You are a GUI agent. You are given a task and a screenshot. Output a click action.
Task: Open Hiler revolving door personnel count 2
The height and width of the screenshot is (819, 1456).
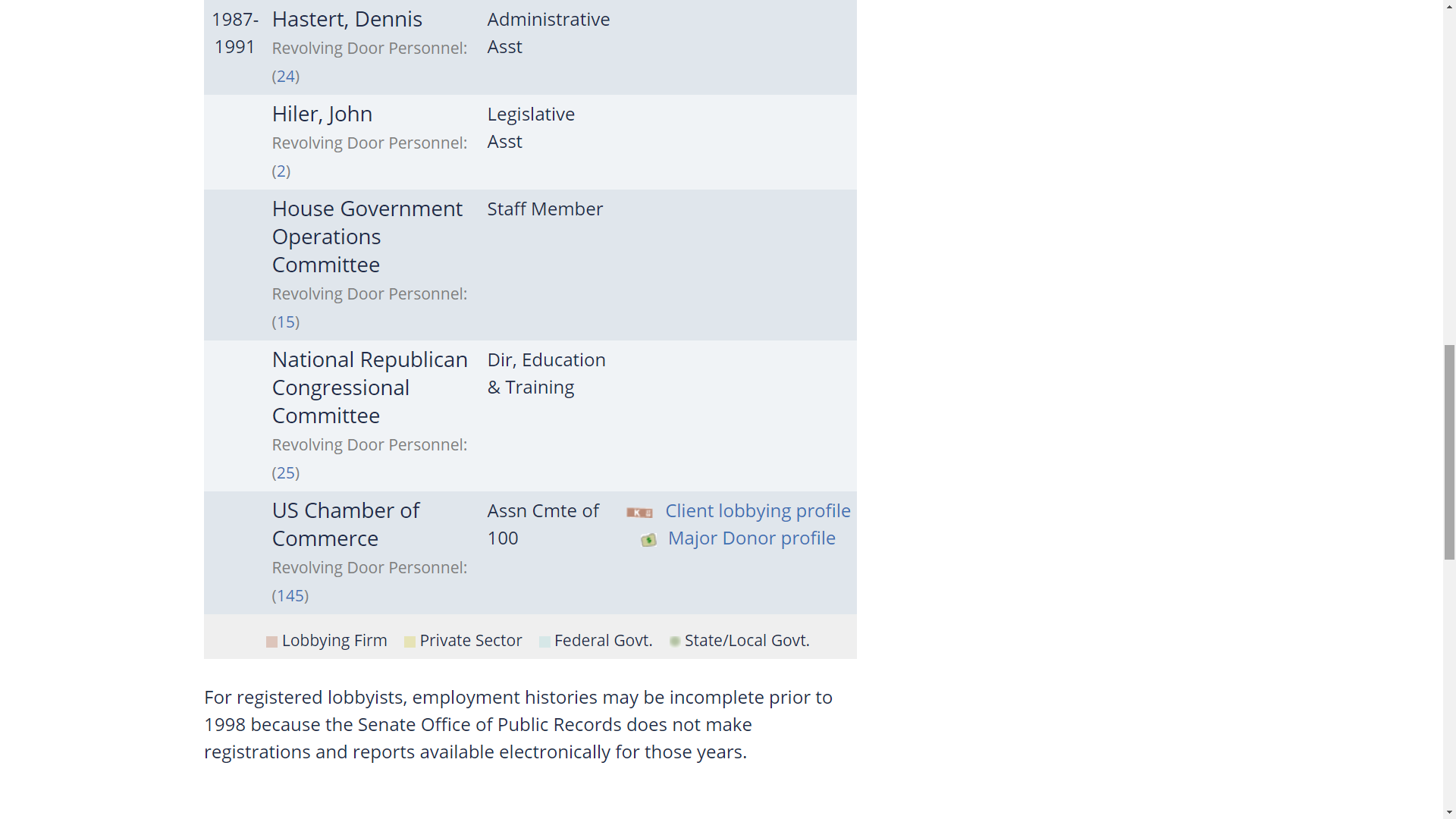click(281, 171)
